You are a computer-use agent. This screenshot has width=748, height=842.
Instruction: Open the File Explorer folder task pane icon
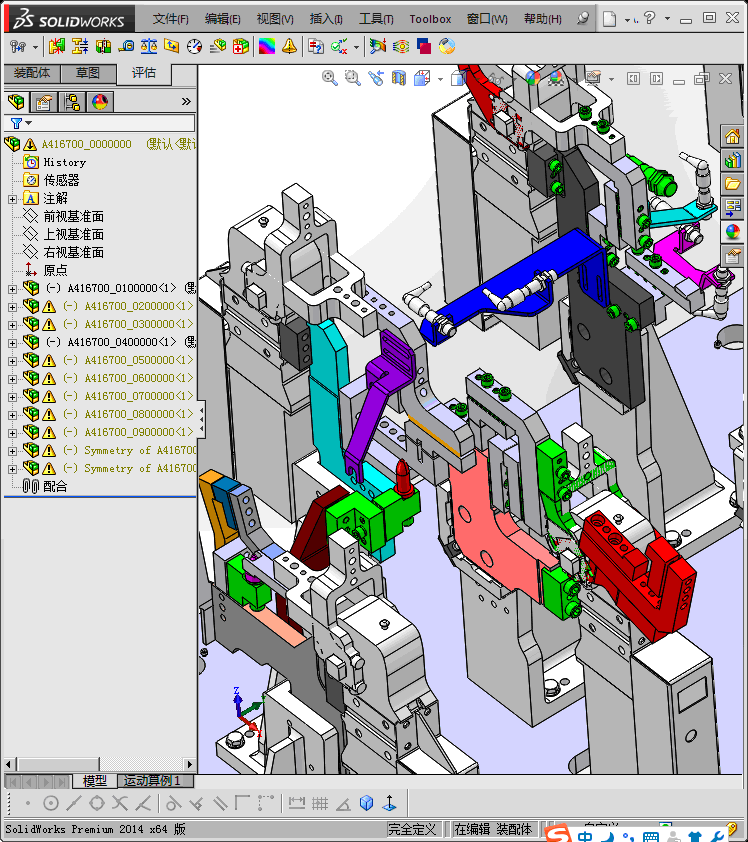click(x=733, y=184)
